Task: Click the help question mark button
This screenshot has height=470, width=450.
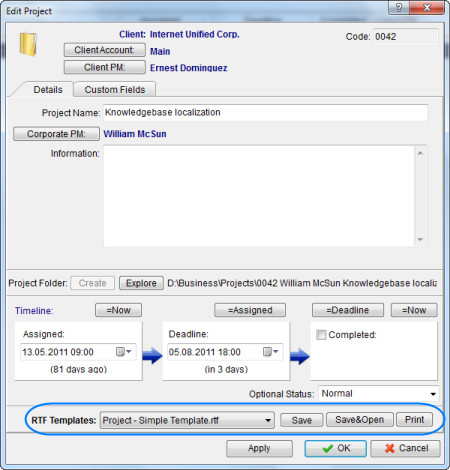Action: tap(399, 7)
